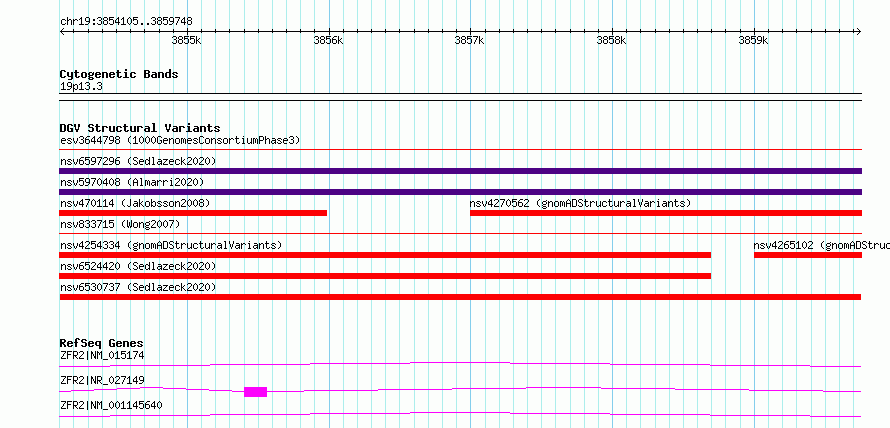Screen dimensions: 890x428
Task: Click the 3858k ruler tick label
Action: pyautogui.click(x=611, y=41)
